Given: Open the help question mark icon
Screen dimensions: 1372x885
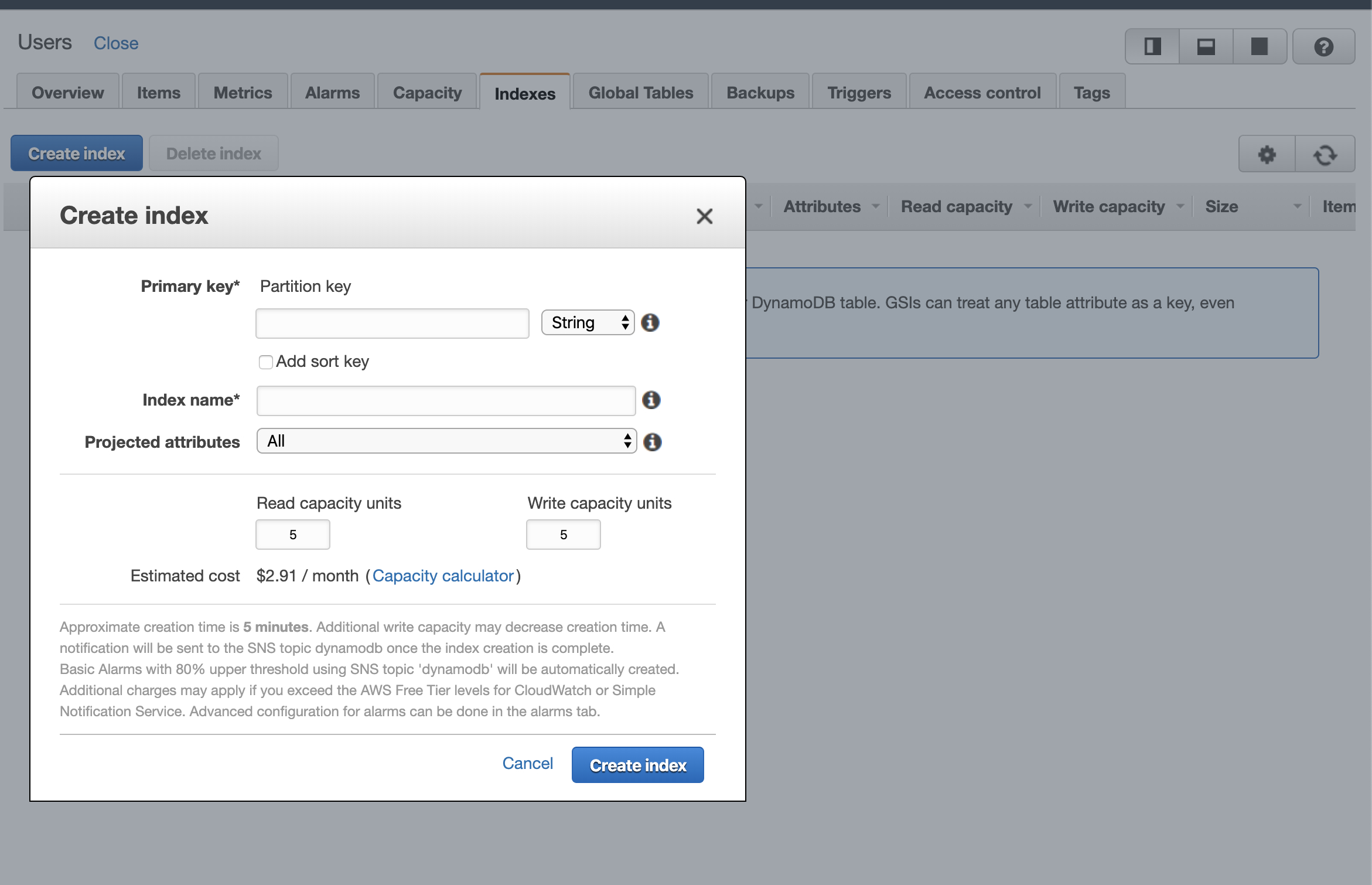Looking at the screenshot, I should 1323,46.
